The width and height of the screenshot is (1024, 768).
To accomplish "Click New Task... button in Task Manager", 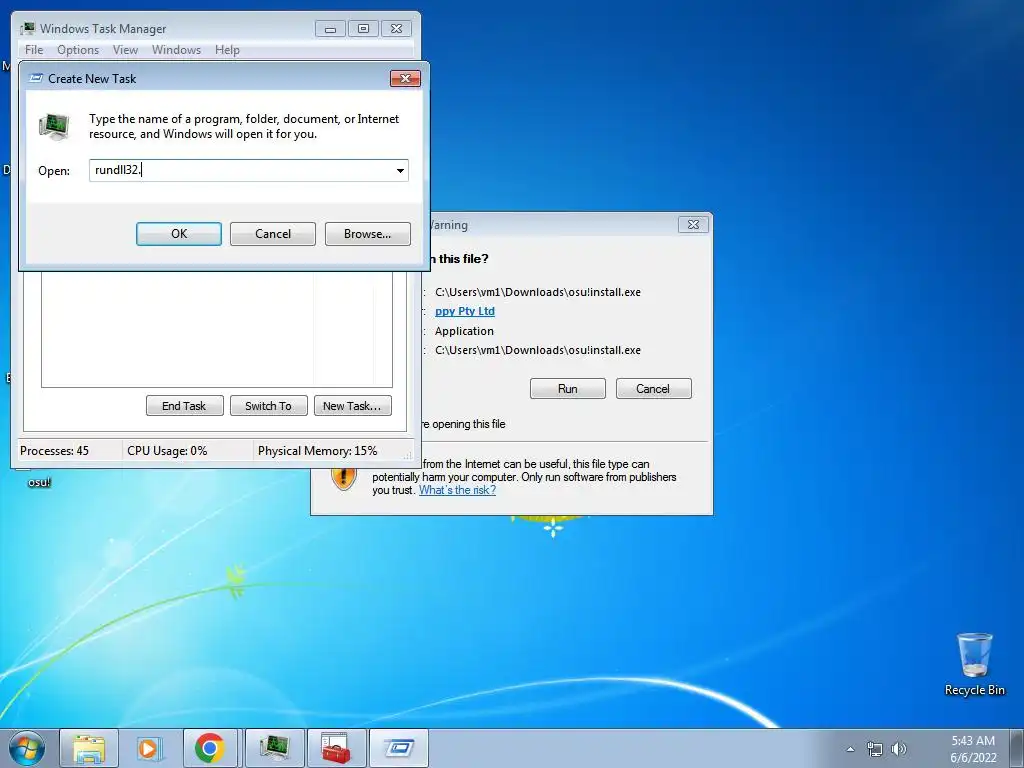I will (352, 406).
